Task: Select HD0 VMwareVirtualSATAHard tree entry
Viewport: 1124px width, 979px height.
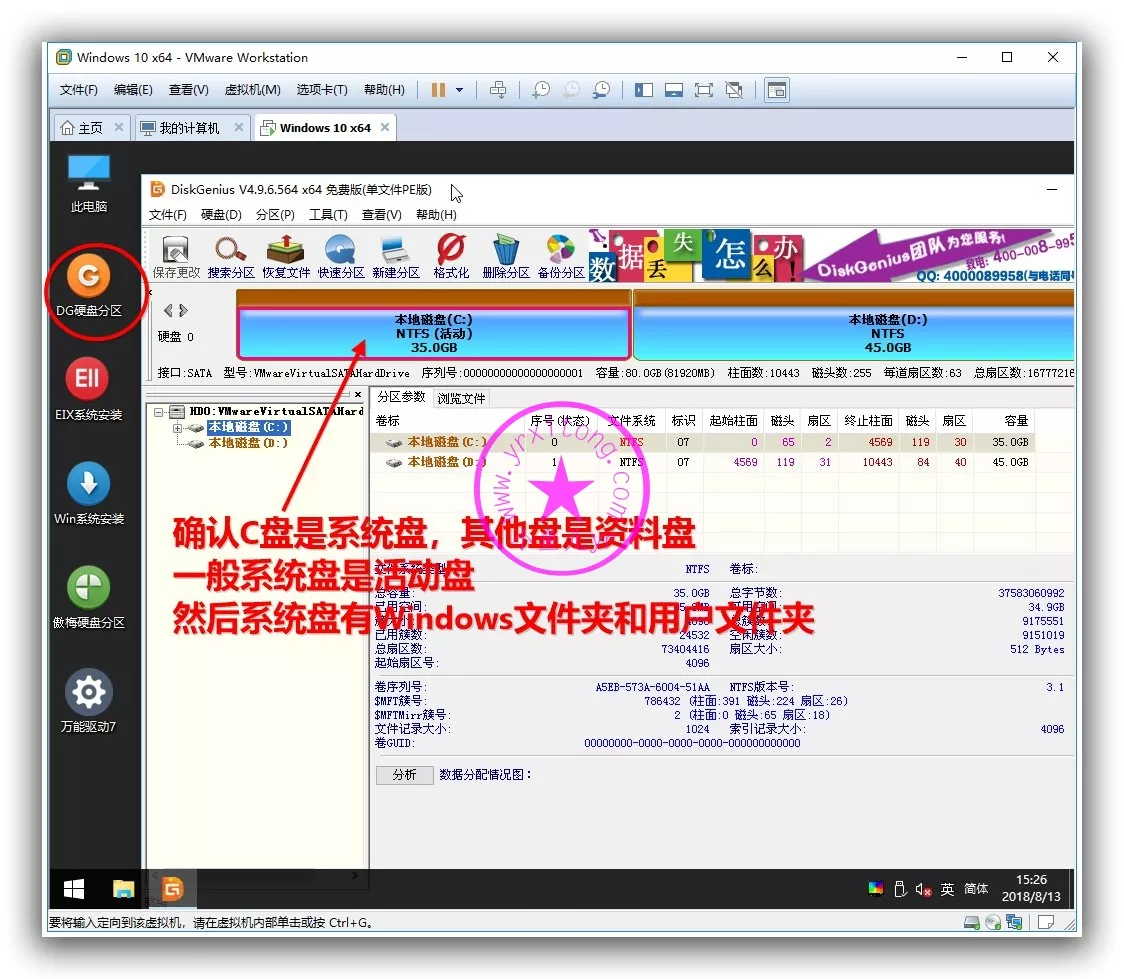Action: pyautogui.click(x=277, y=411)
